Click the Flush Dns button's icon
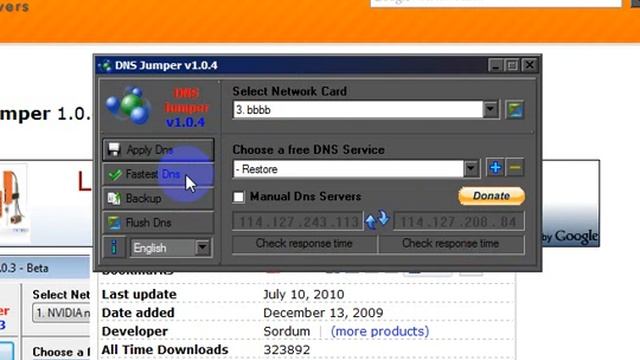Screen dimensions: 640x360 pos(114,223)
